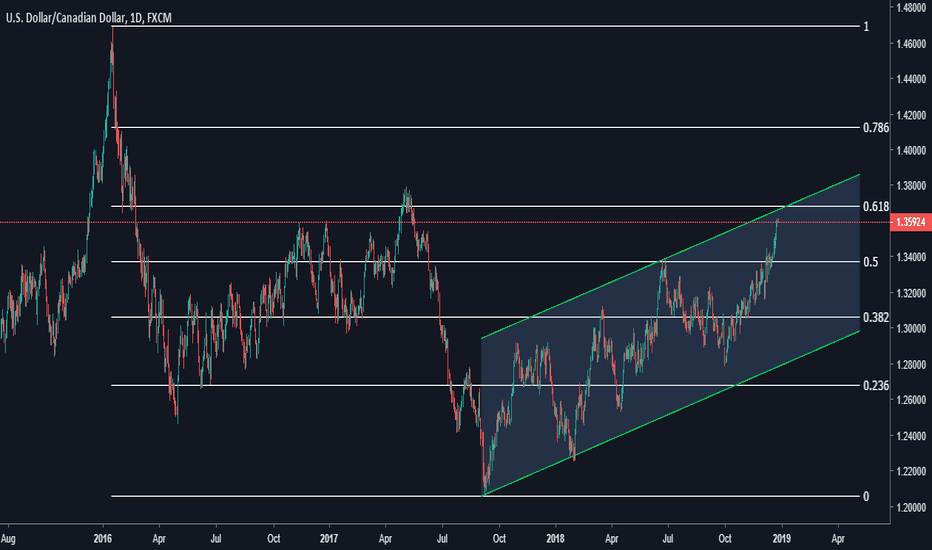Click the Fibonacci 0 level label
932x550 pixels.
(866, 496)
